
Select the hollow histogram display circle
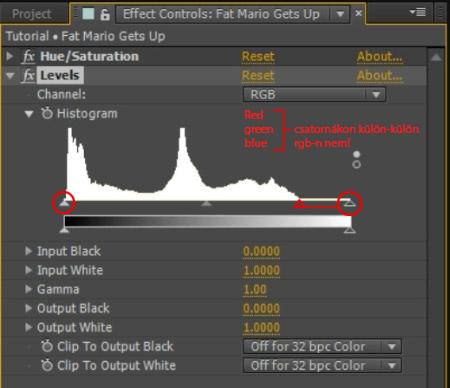pyautogui.click(x=357, y=164)
